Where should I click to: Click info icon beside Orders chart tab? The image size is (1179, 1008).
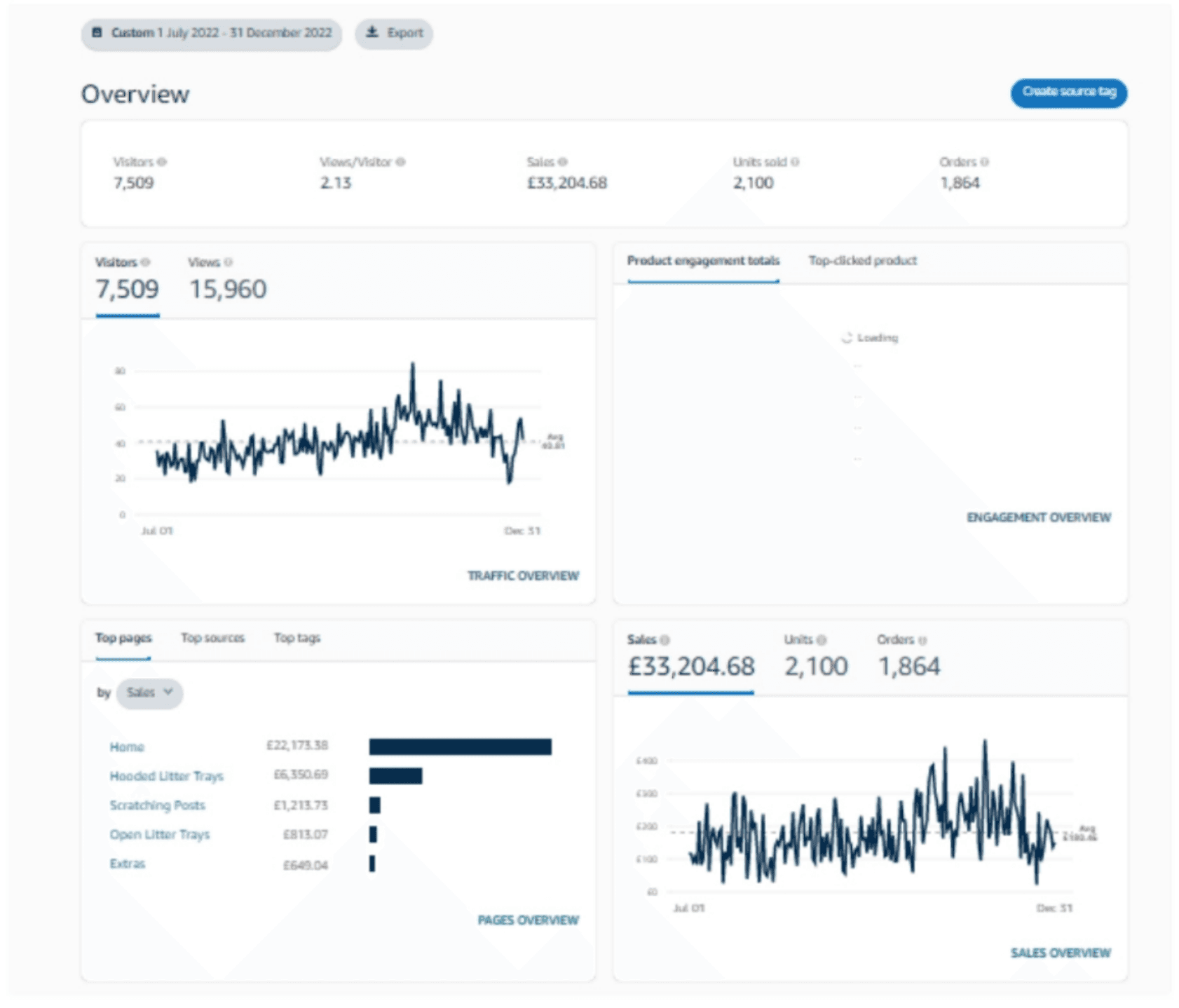(x=922, y=640)
